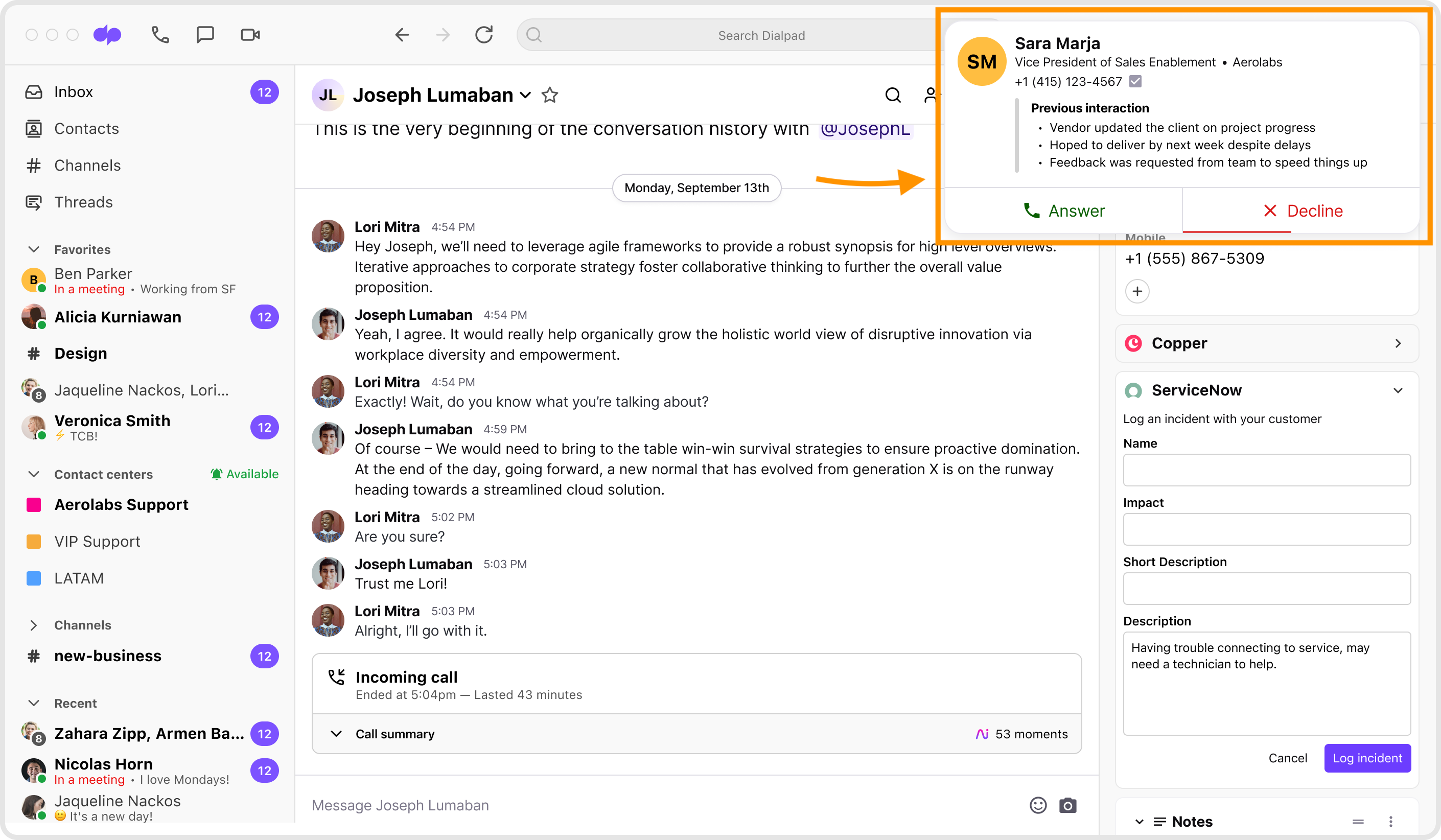The image size is (1441, 840).
Task: Click the incoming call icon in call card
Action: (x=337, y=677)
